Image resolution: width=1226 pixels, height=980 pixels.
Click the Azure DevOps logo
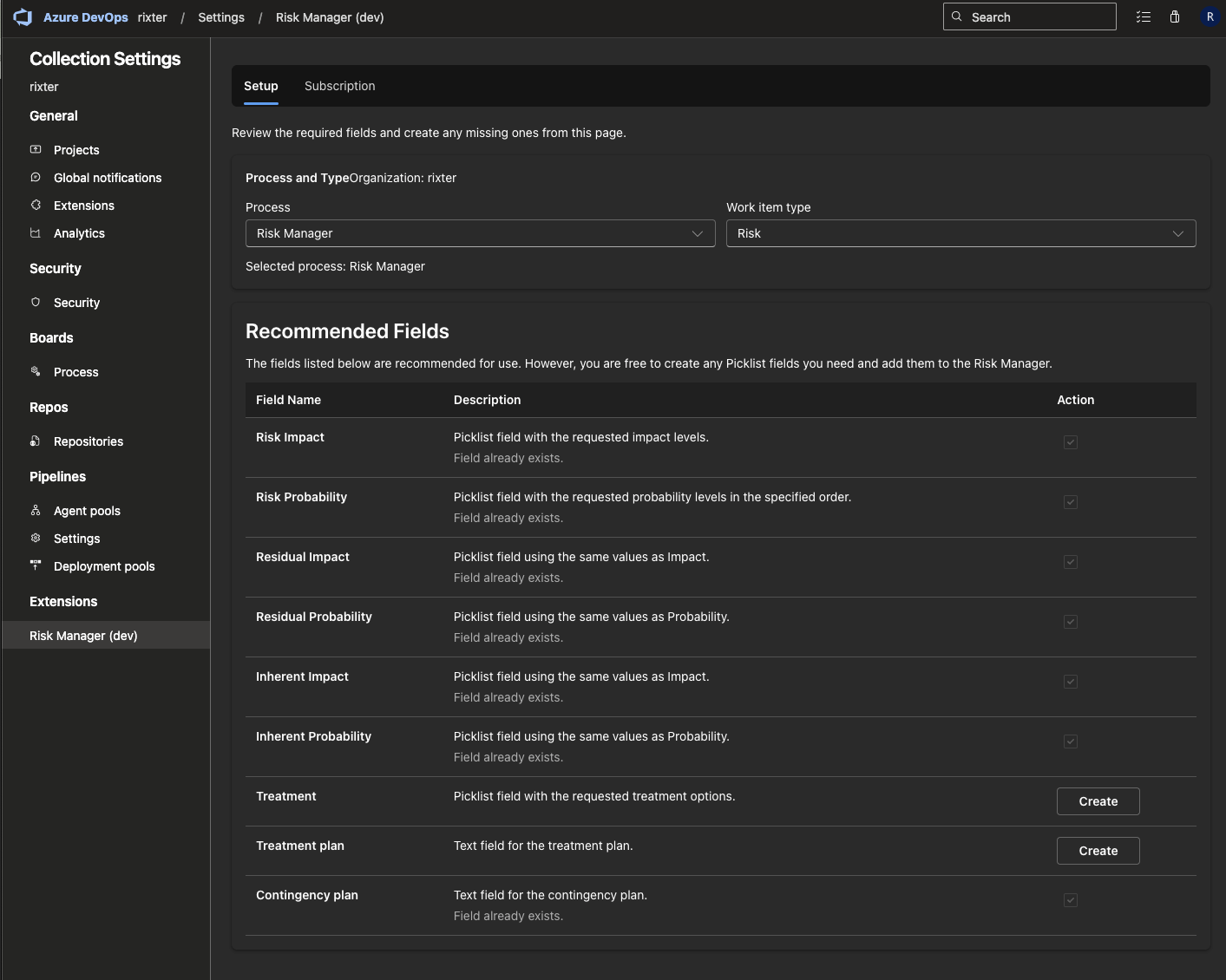point(23,16)
